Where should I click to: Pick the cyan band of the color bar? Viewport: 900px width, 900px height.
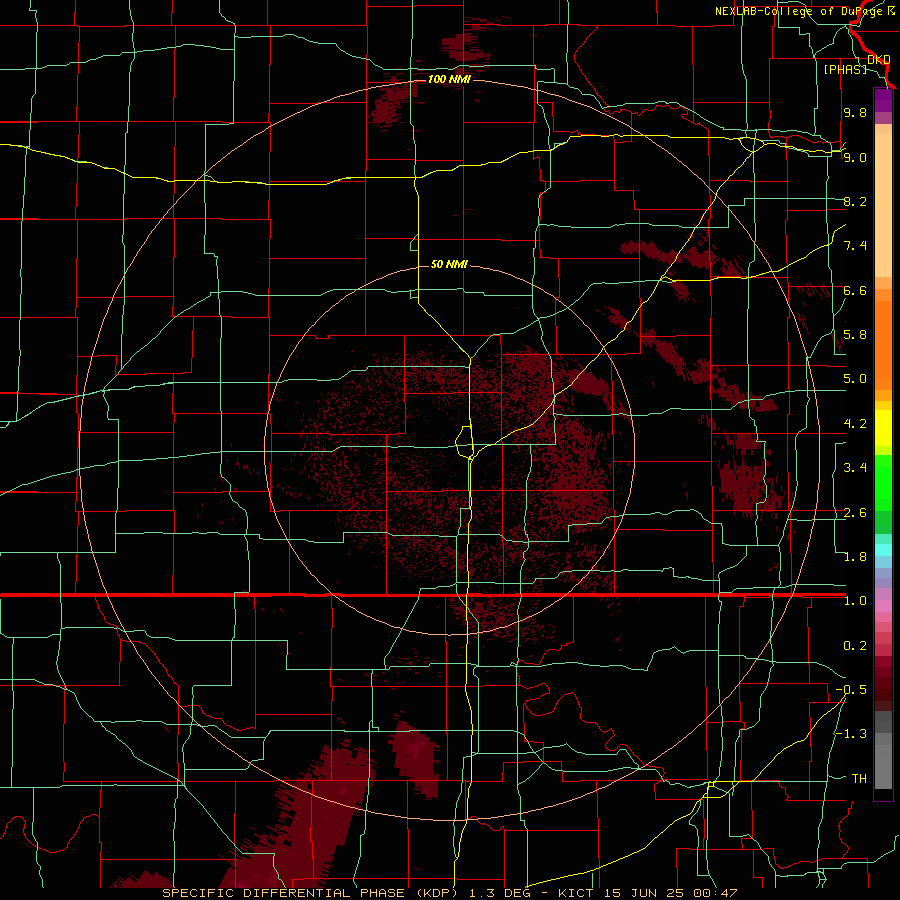point(883,550)
